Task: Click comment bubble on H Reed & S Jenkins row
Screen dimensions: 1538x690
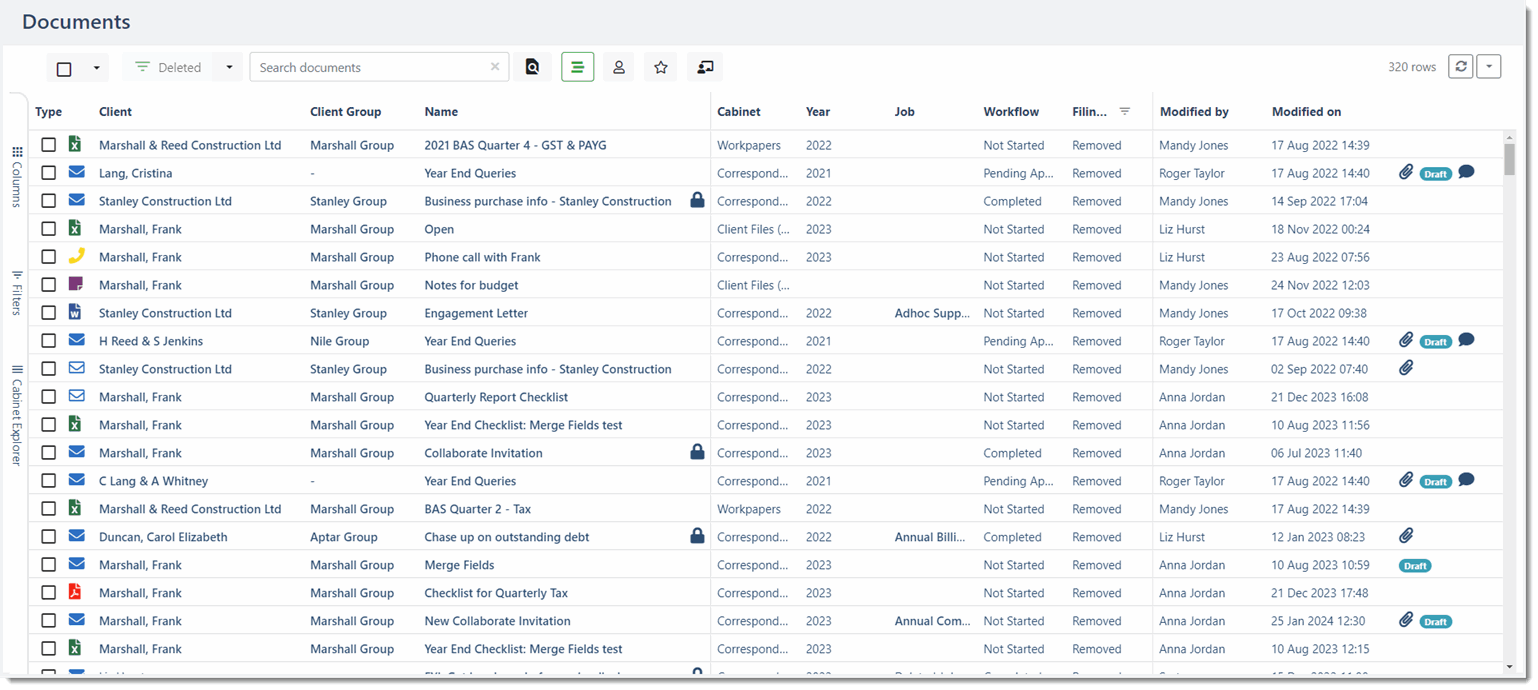Action: pos(1466,340)
